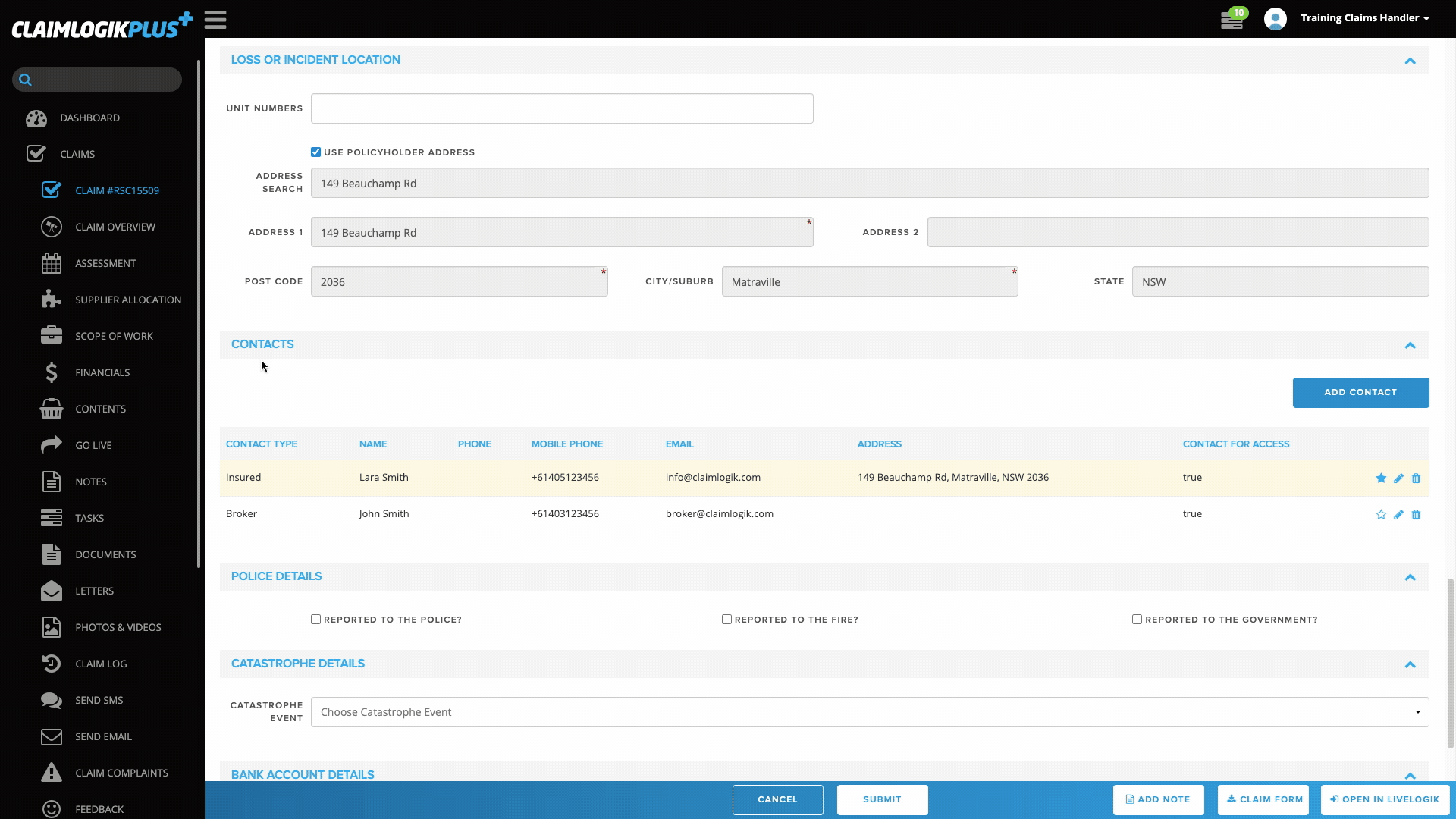
Task: Click info@claimlogik.com email cell
Action: [713, 477]
